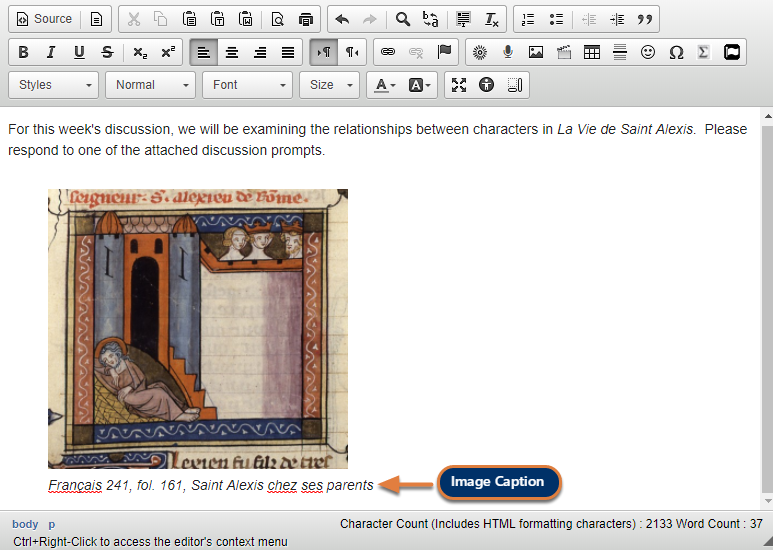Apply Block Quote formatting
The image size is (773, 550).
tap(644, 19)
